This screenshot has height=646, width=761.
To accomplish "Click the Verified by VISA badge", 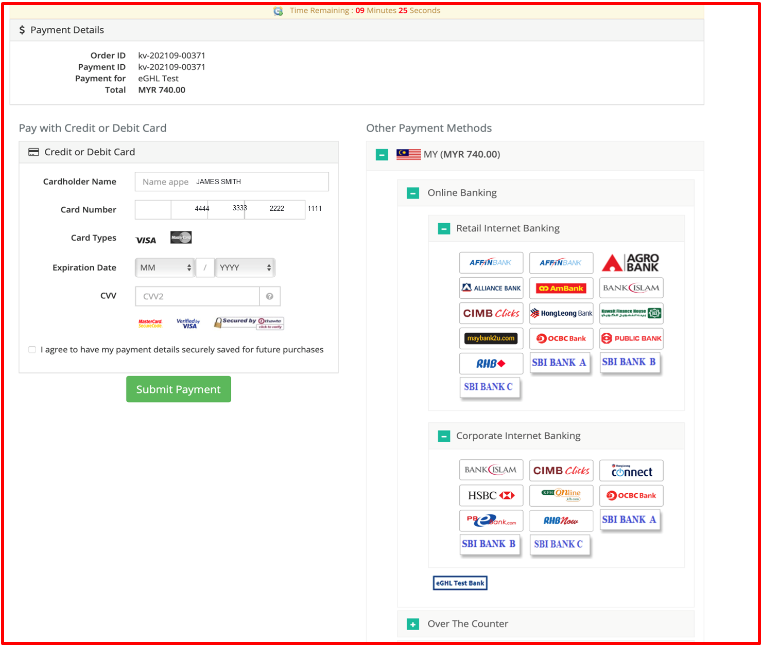I will coord(188,323).
